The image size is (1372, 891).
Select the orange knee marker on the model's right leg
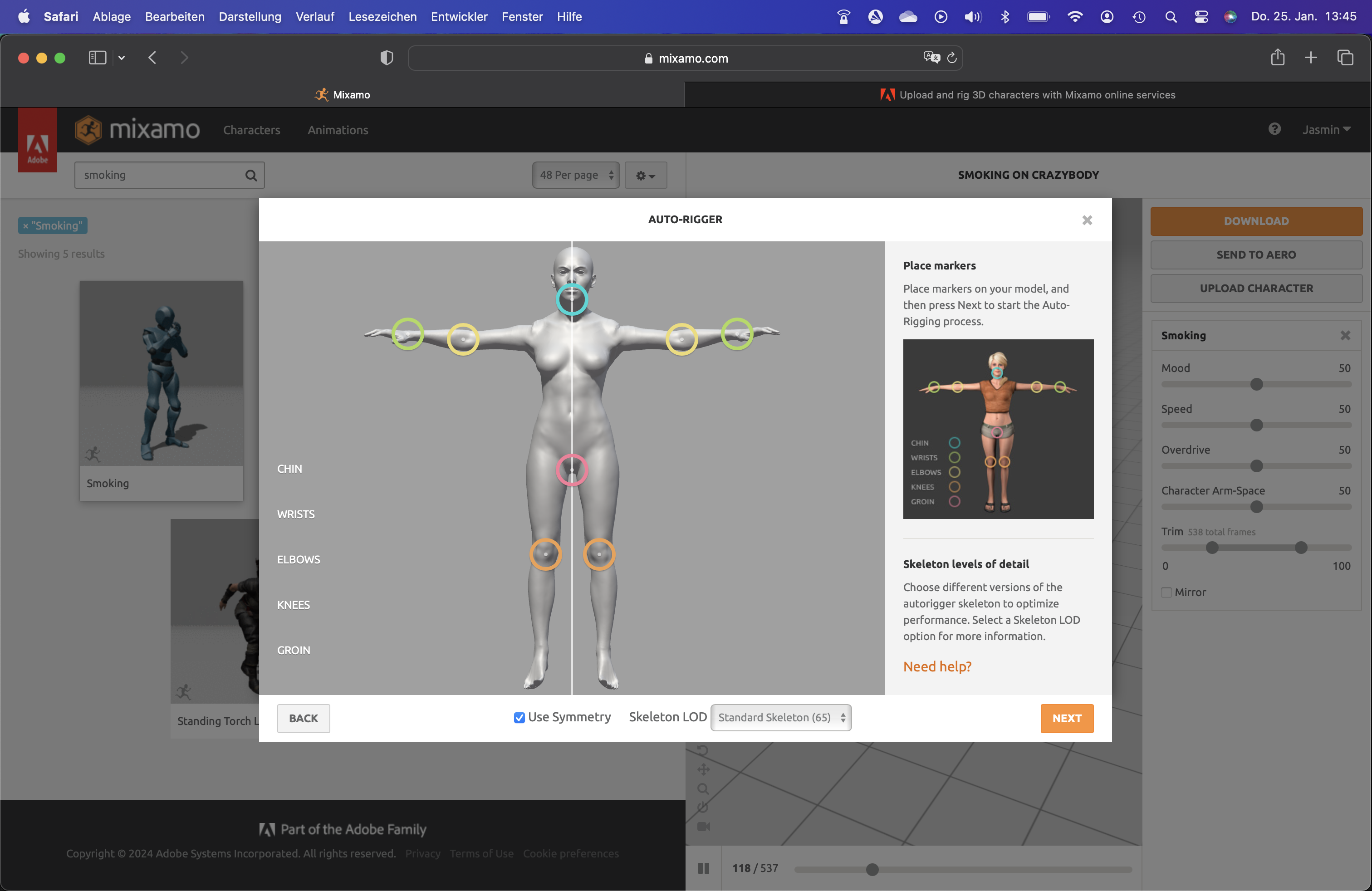point(545,554)
